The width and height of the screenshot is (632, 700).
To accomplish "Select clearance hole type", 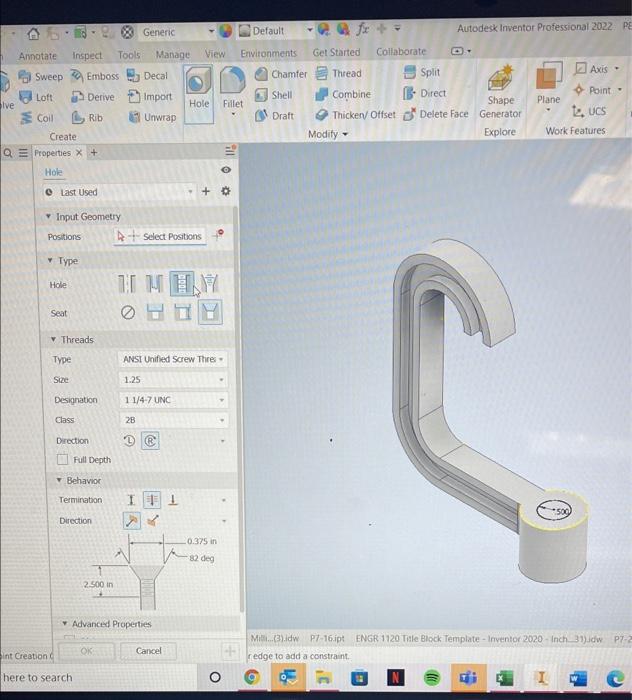I will coord(154,283).
